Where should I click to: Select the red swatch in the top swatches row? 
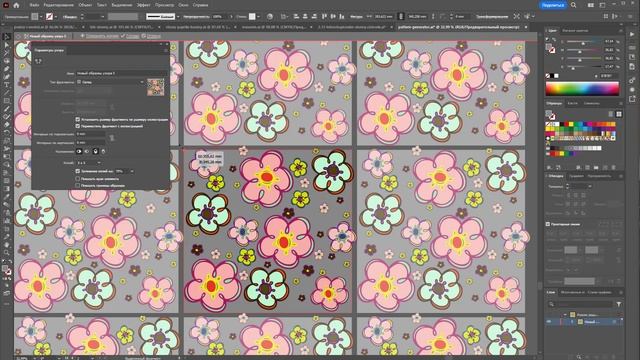point(566,124)
